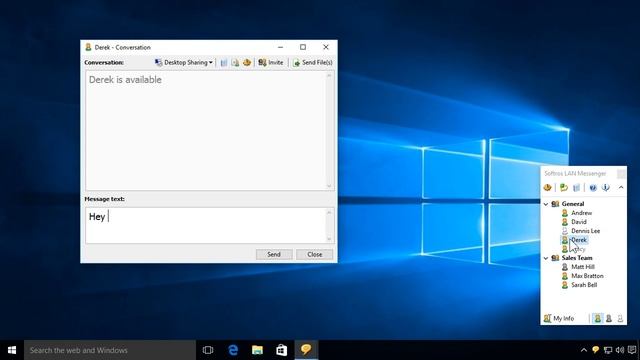Screen dimensions: 640x360
Task: Click conversation pane scroll down arrow
Action: click(x=329, y=186)
